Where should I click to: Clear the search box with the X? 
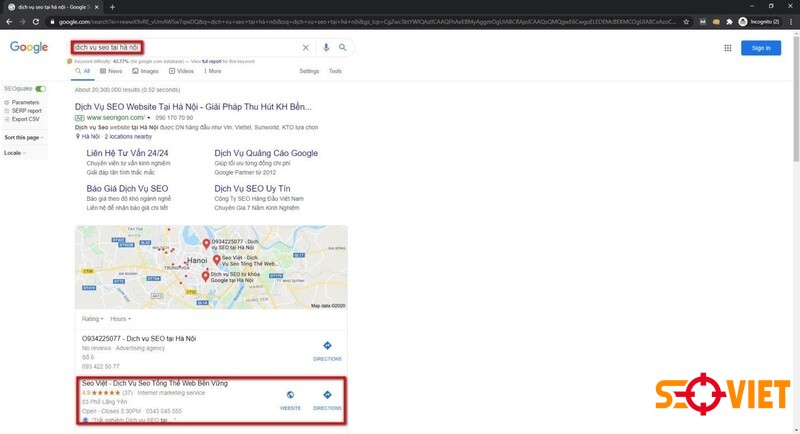click(x=306, y=47)
